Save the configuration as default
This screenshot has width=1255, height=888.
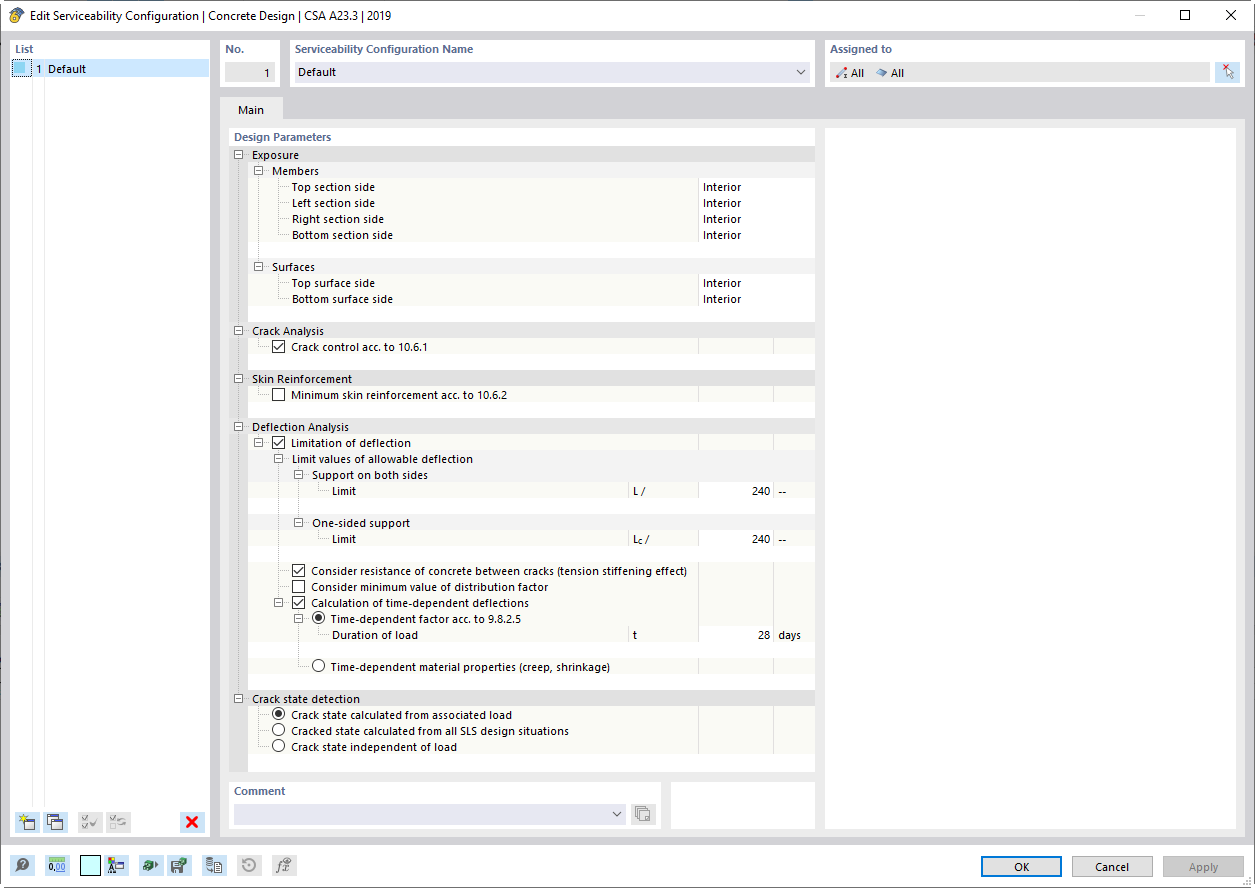[180, 865]
